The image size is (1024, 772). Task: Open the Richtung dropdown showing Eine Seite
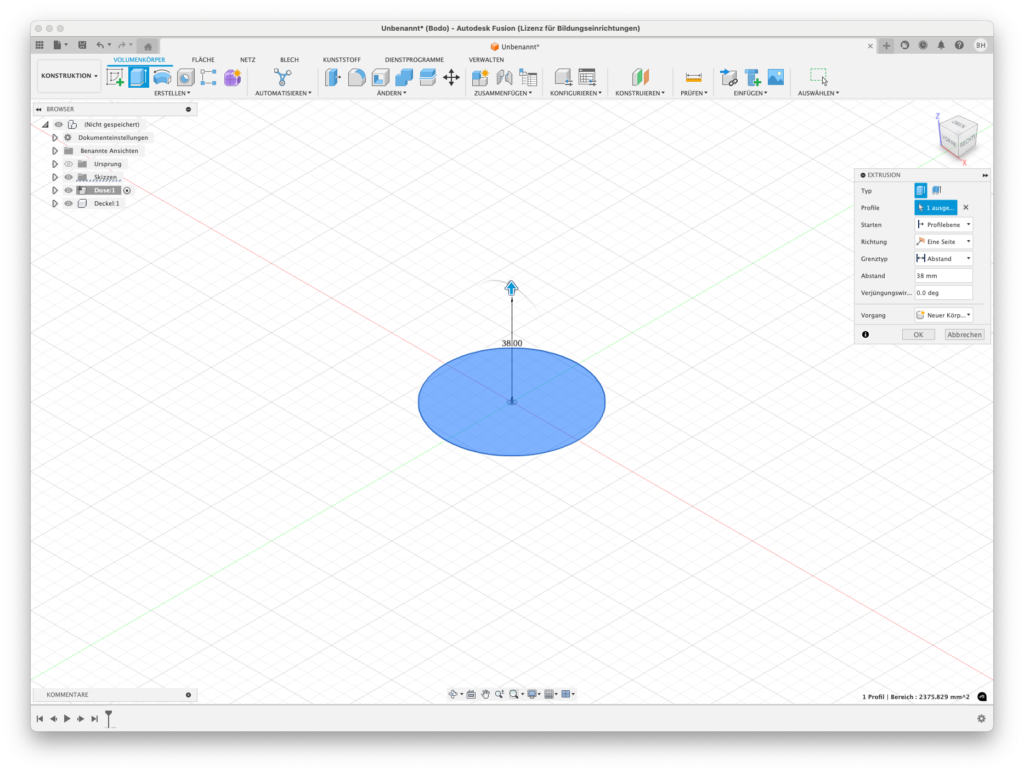943,242
